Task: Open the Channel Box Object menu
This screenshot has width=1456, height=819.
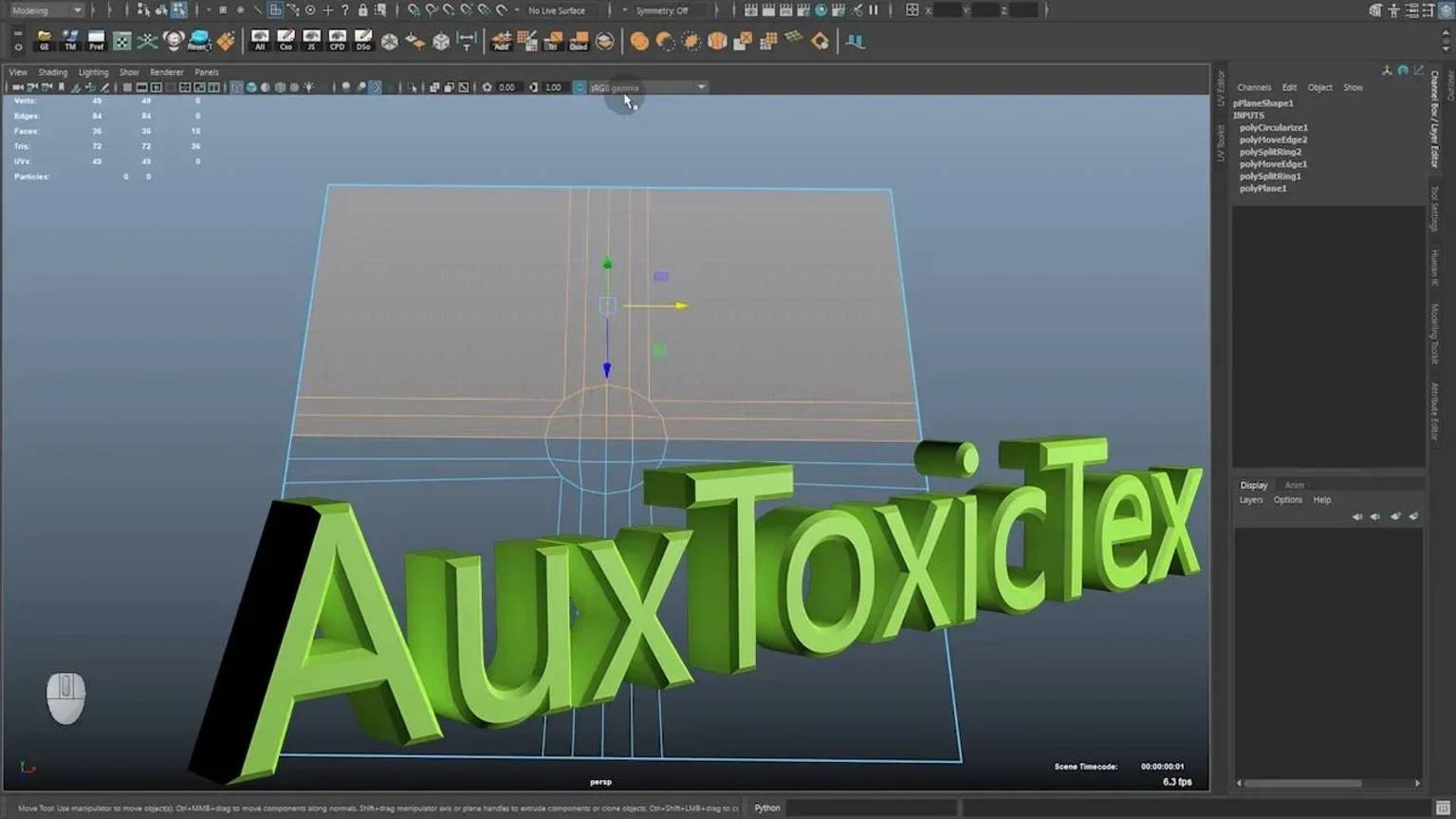Action: point(1319,87)
